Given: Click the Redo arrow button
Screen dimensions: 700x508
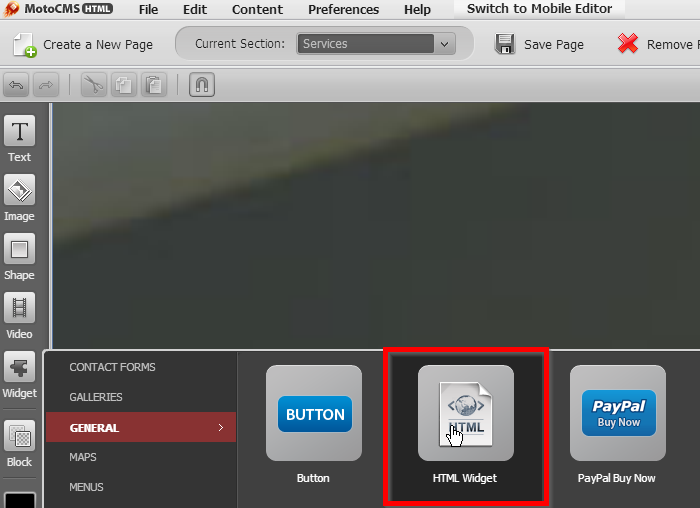Looking at the screenshot, I should (x=46, y=84).
